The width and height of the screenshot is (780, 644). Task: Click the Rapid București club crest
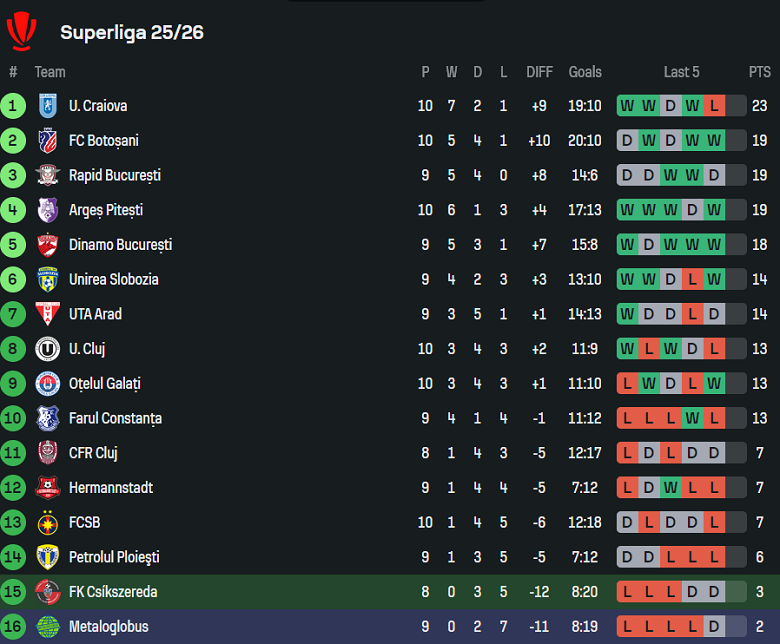pos(47,176)
